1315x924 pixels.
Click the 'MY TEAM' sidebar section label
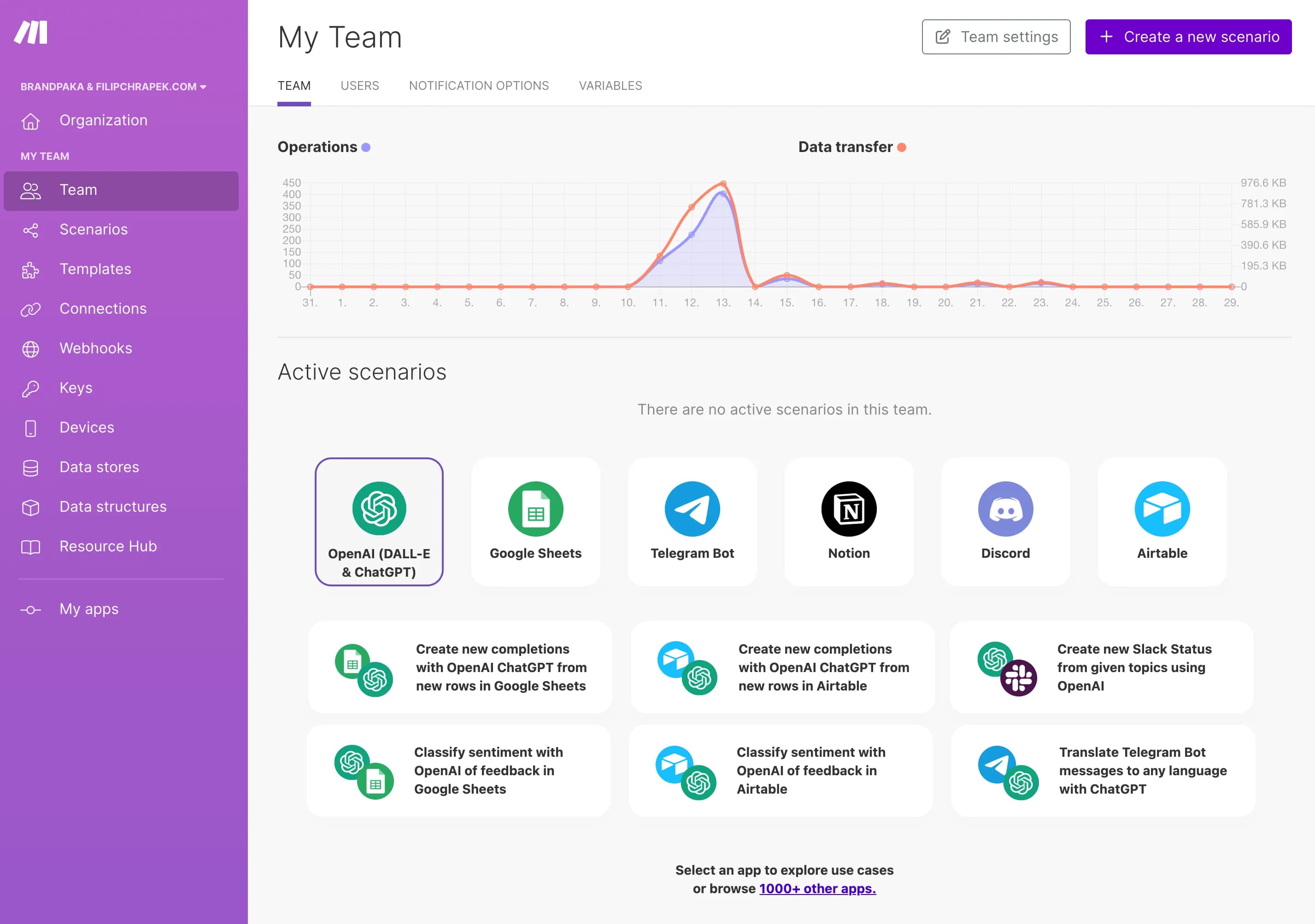coord(45,156)
